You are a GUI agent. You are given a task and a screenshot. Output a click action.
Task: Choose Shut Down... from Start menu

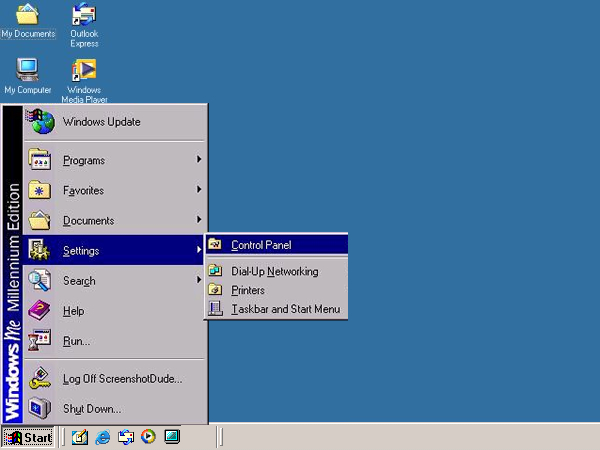click(x=114, y=409)
